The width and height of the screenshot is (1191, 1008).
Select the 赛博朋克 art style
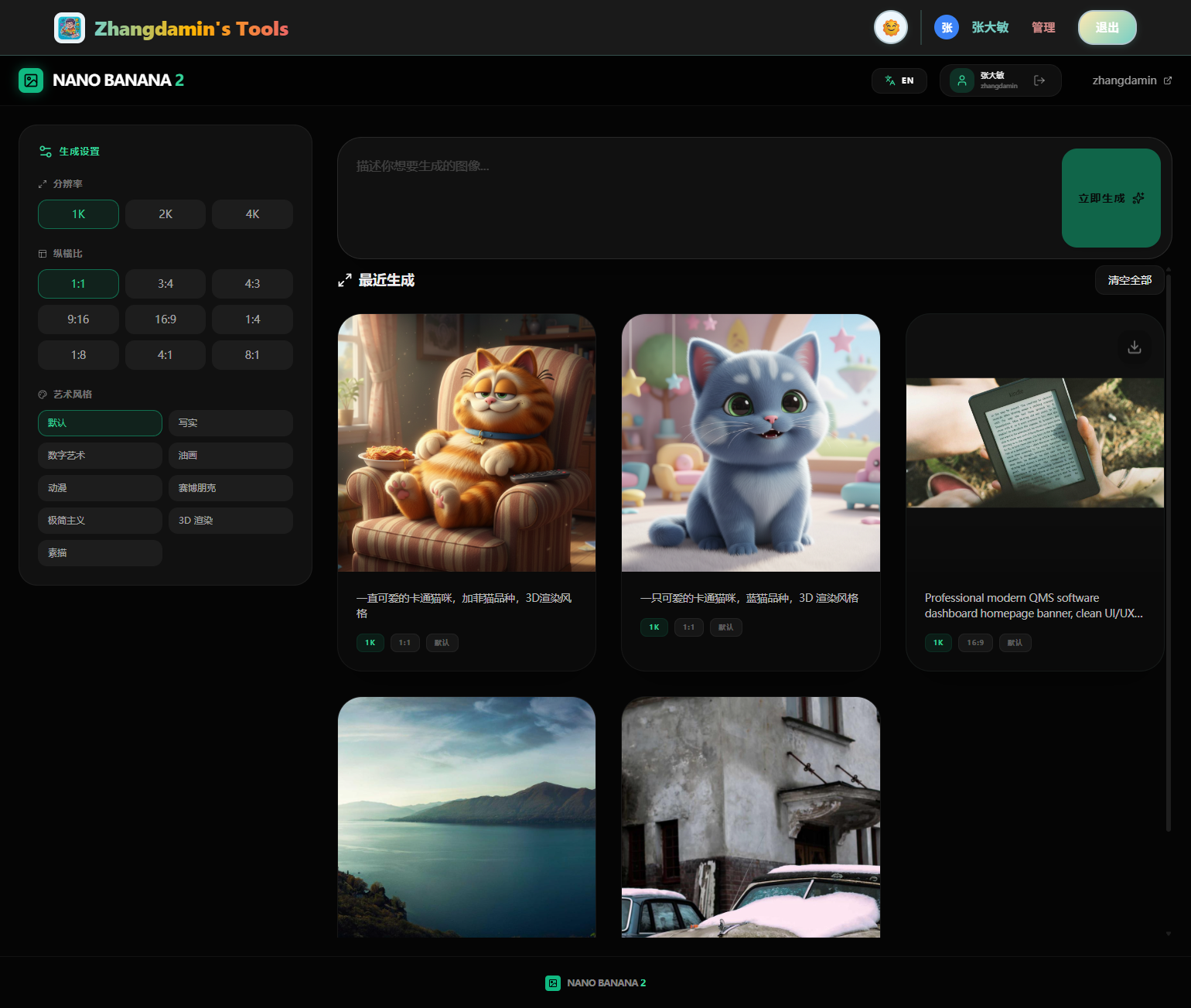point(230,488)
